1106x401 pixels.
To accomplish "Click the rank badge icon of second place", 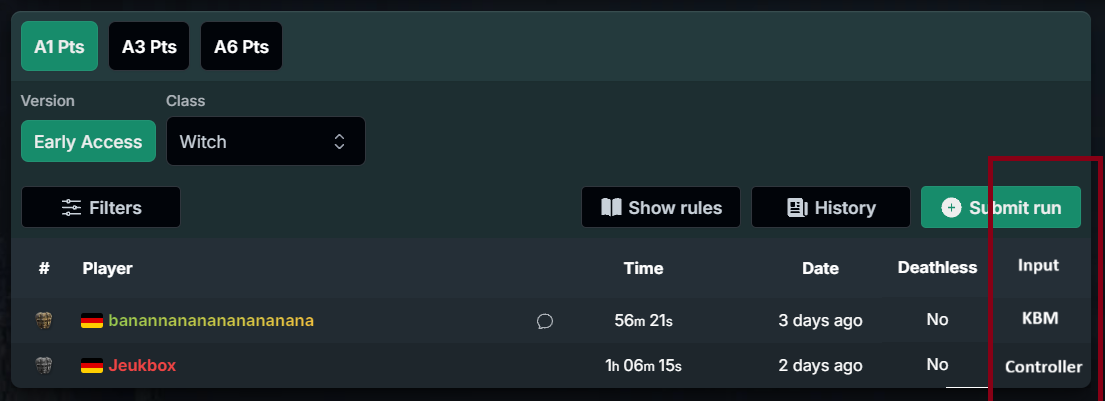I will point(44,366).
